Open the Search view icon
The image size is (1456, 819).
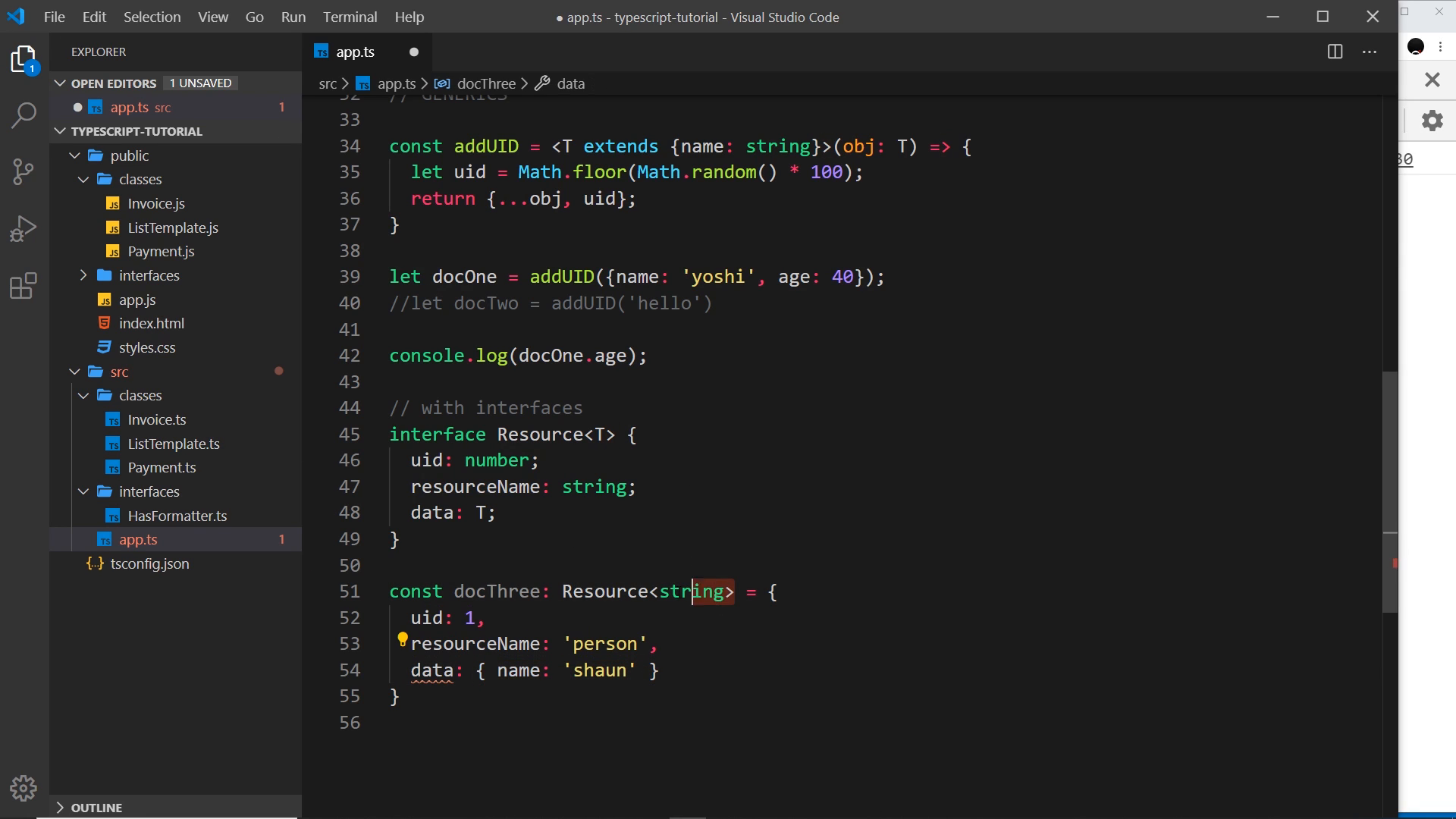tap(24, 115)
